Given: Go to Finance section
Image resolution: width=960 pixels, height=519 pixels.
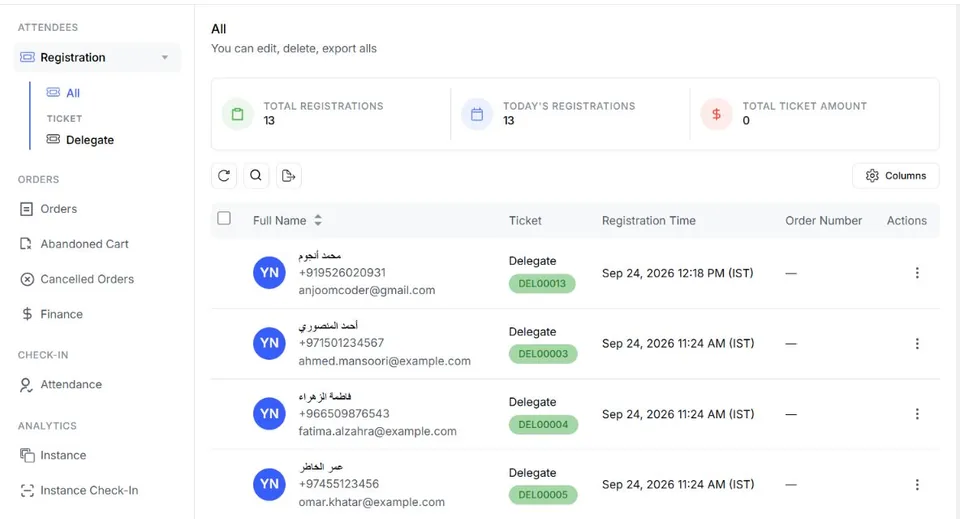Looking at the screenshot, I should point(61,314).
